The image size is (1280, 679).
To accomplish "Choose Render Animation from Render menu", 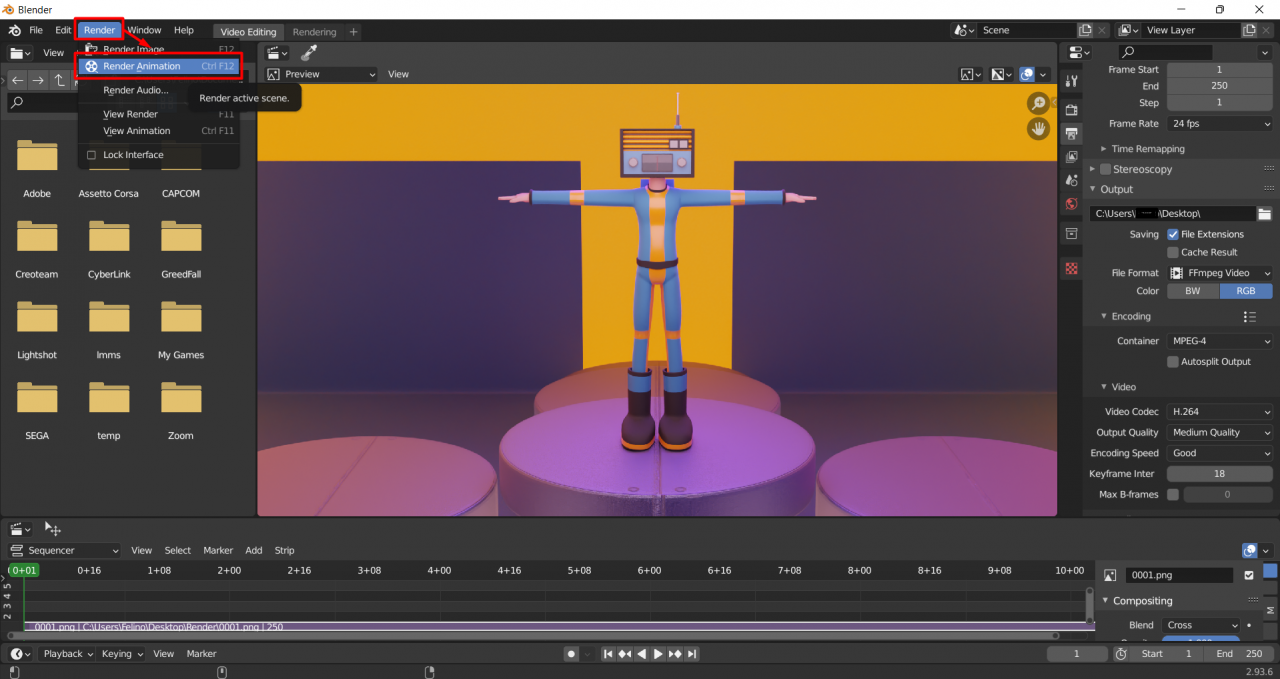I will click(x=142, y=67).
